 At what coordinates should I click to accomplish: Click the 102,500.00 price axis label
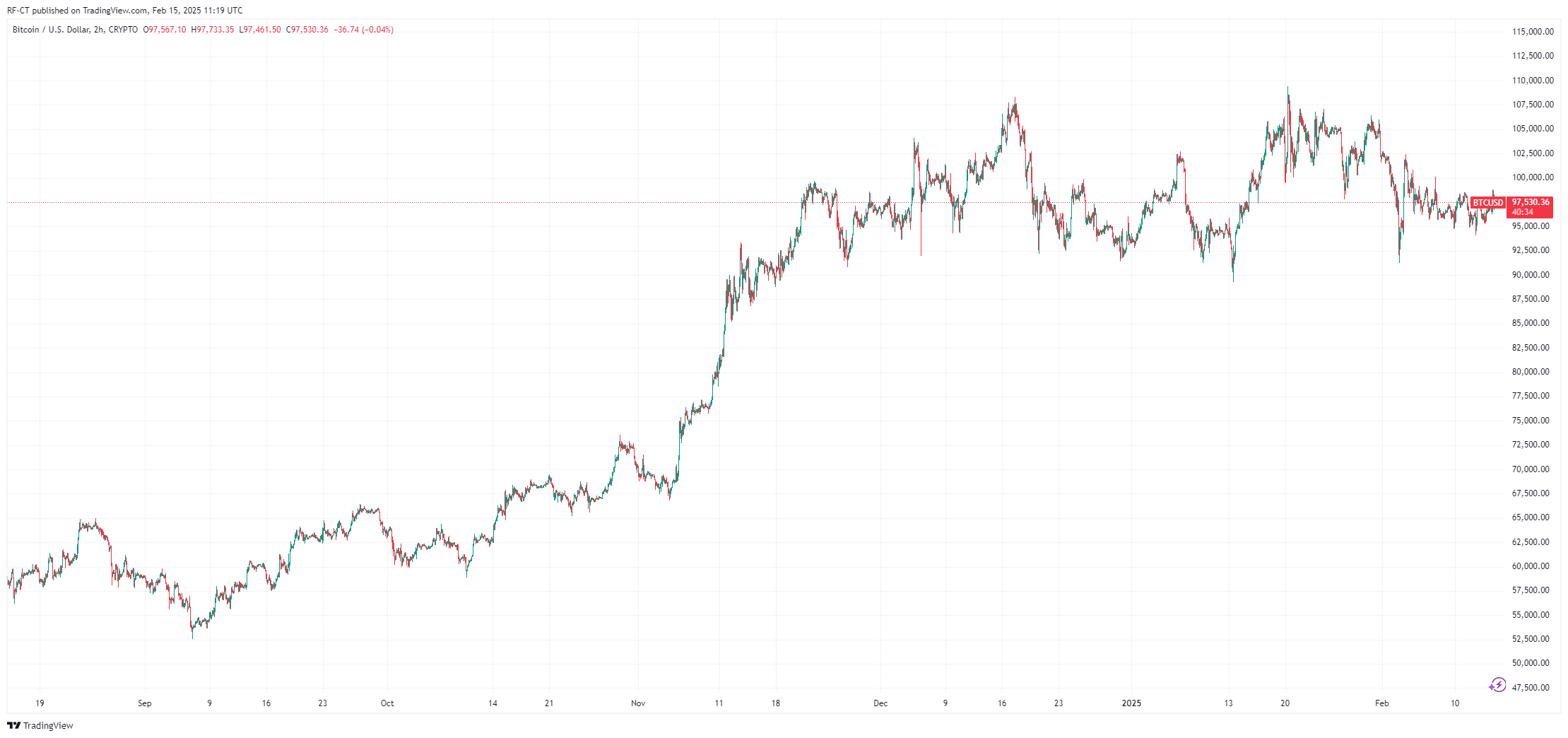pos(1533,153)
